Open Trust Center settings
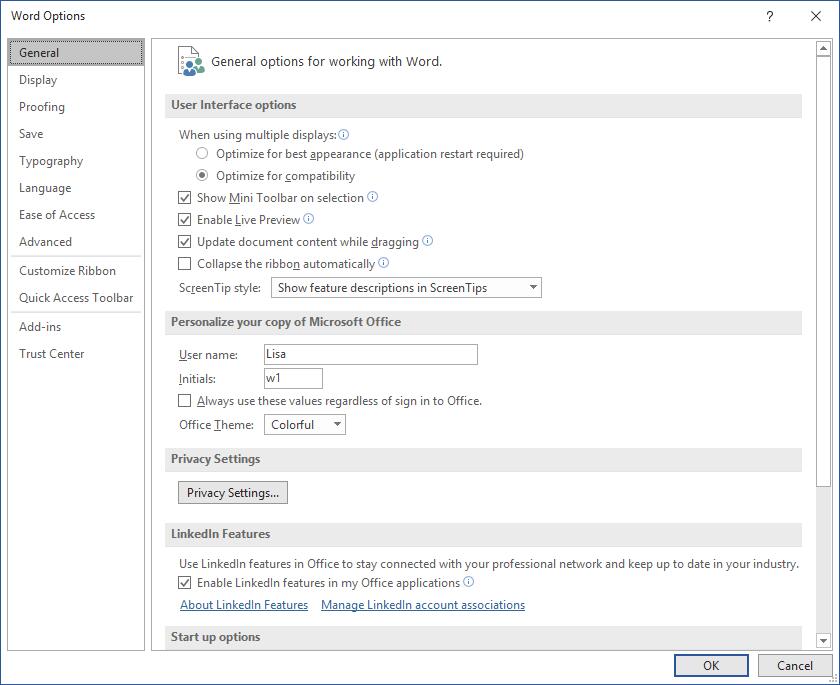Screen dimensions: 840x685 point(76,353)
